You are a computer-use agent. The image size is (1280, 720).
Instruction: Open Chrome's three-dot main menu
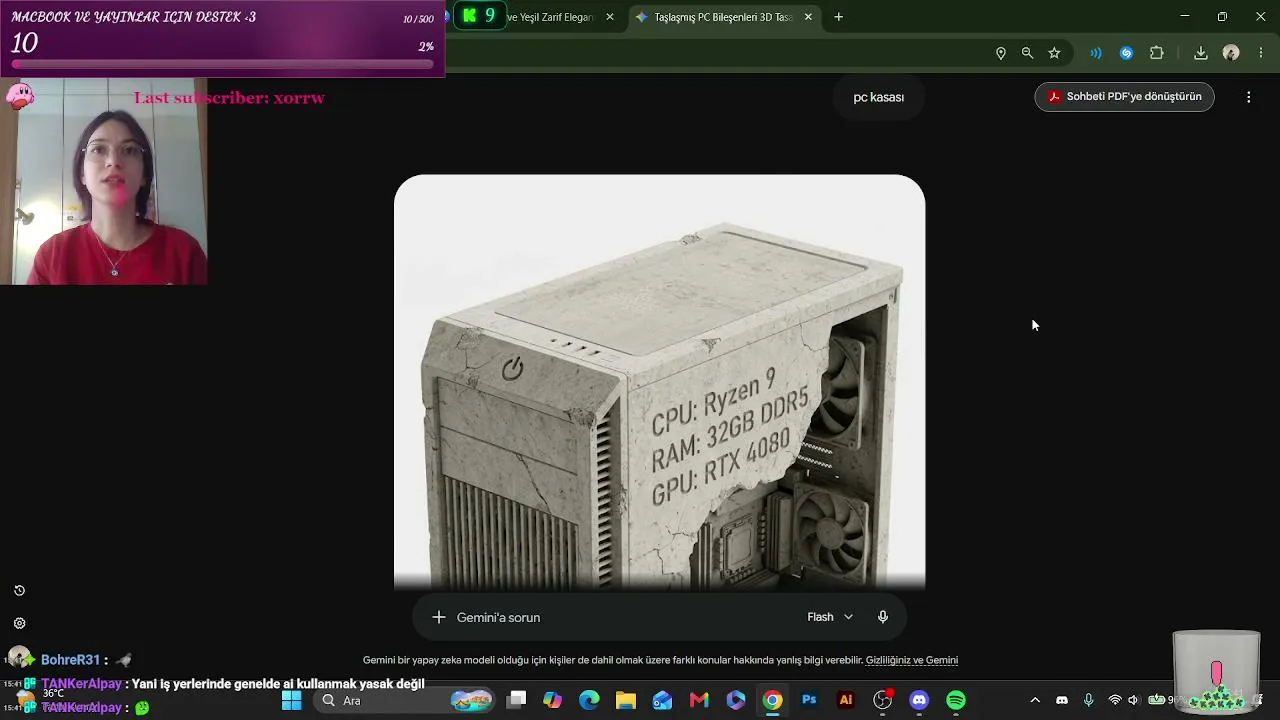(1260, 53)
